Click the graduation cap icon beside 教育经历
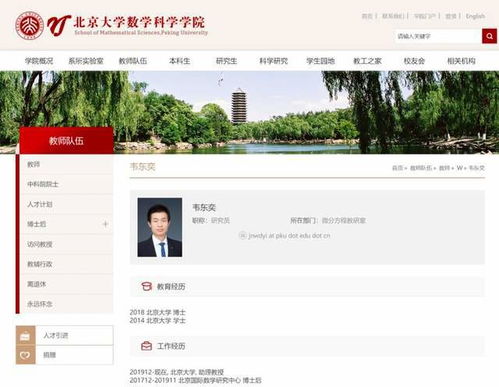Image resolution: width=499 pixels, height=387 pixels. pyautogui.click(x=146, y=286)
